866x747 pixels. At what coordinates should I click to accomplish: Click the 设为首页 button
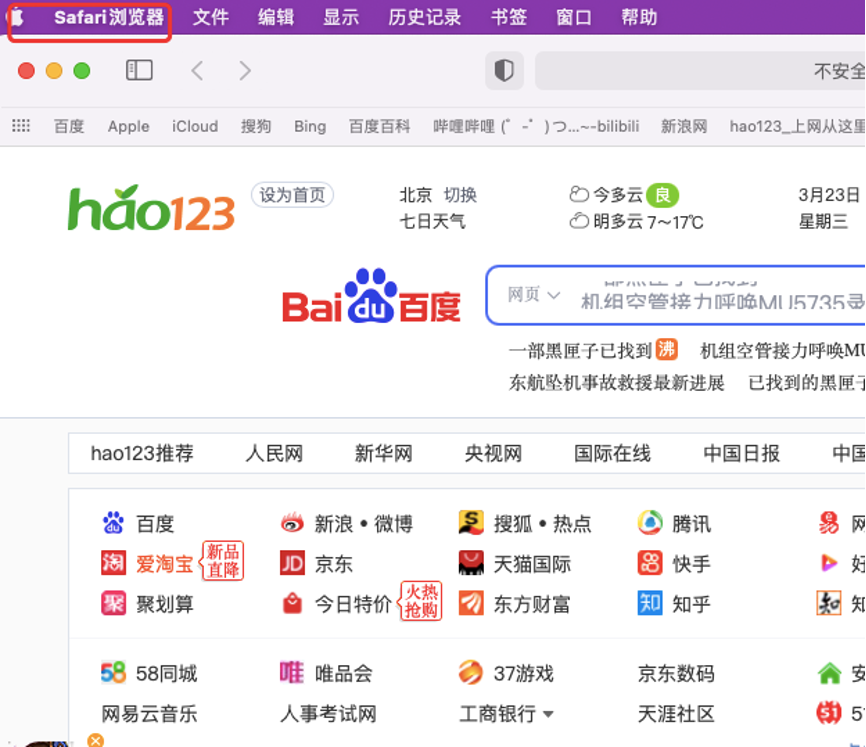tap(292, 195)
